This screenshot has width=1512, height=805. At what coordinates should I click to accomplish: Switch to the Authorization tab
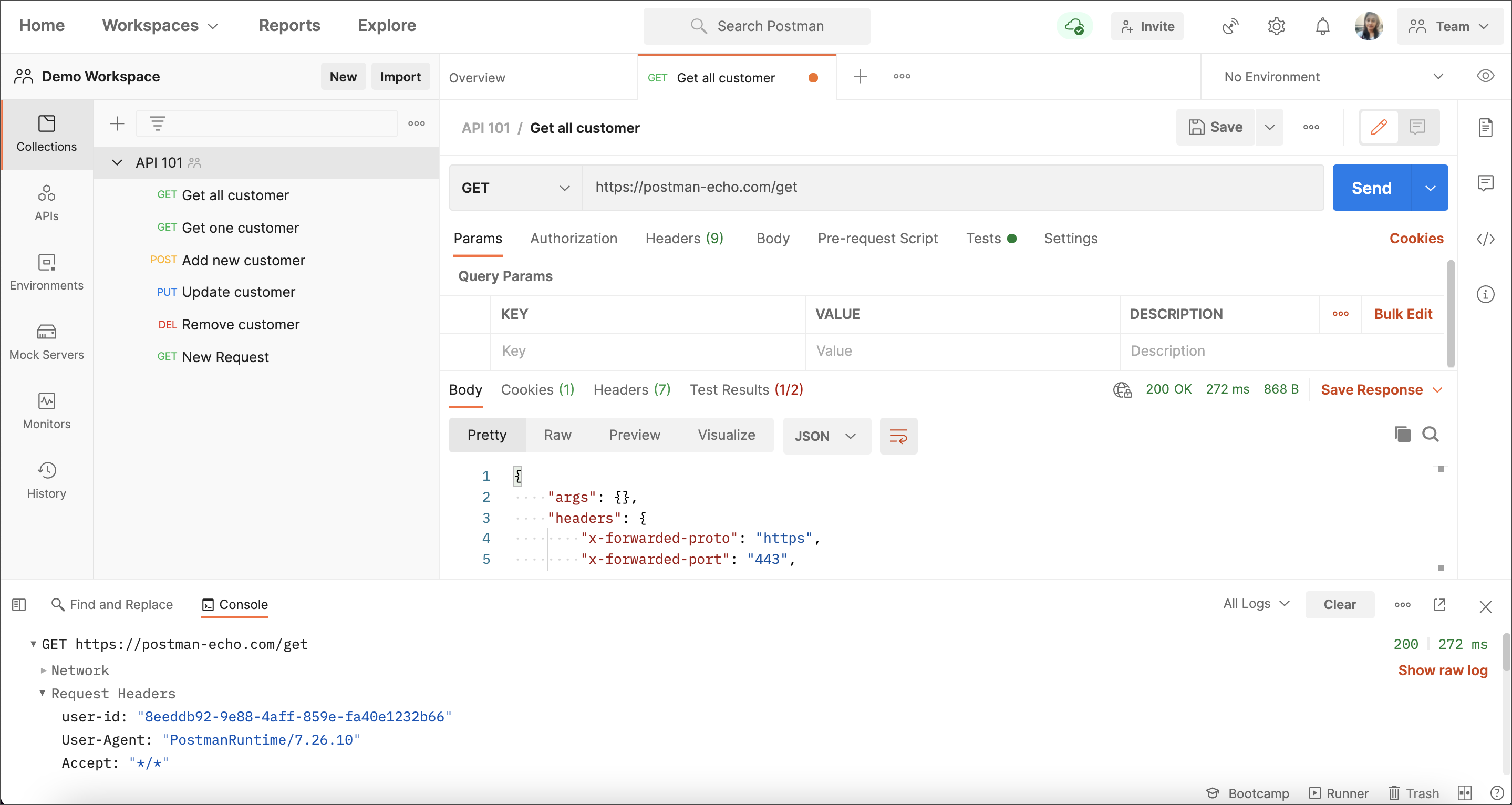click(574, 239)
